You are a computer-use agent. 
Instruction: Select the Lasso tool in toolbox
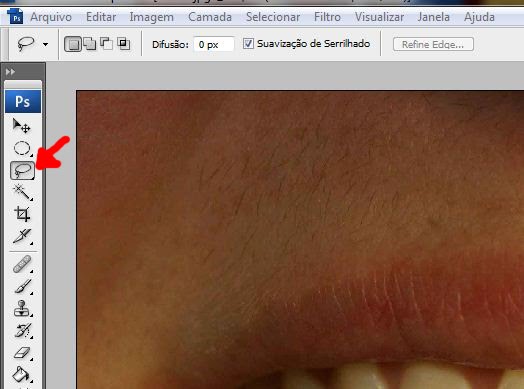22,170
